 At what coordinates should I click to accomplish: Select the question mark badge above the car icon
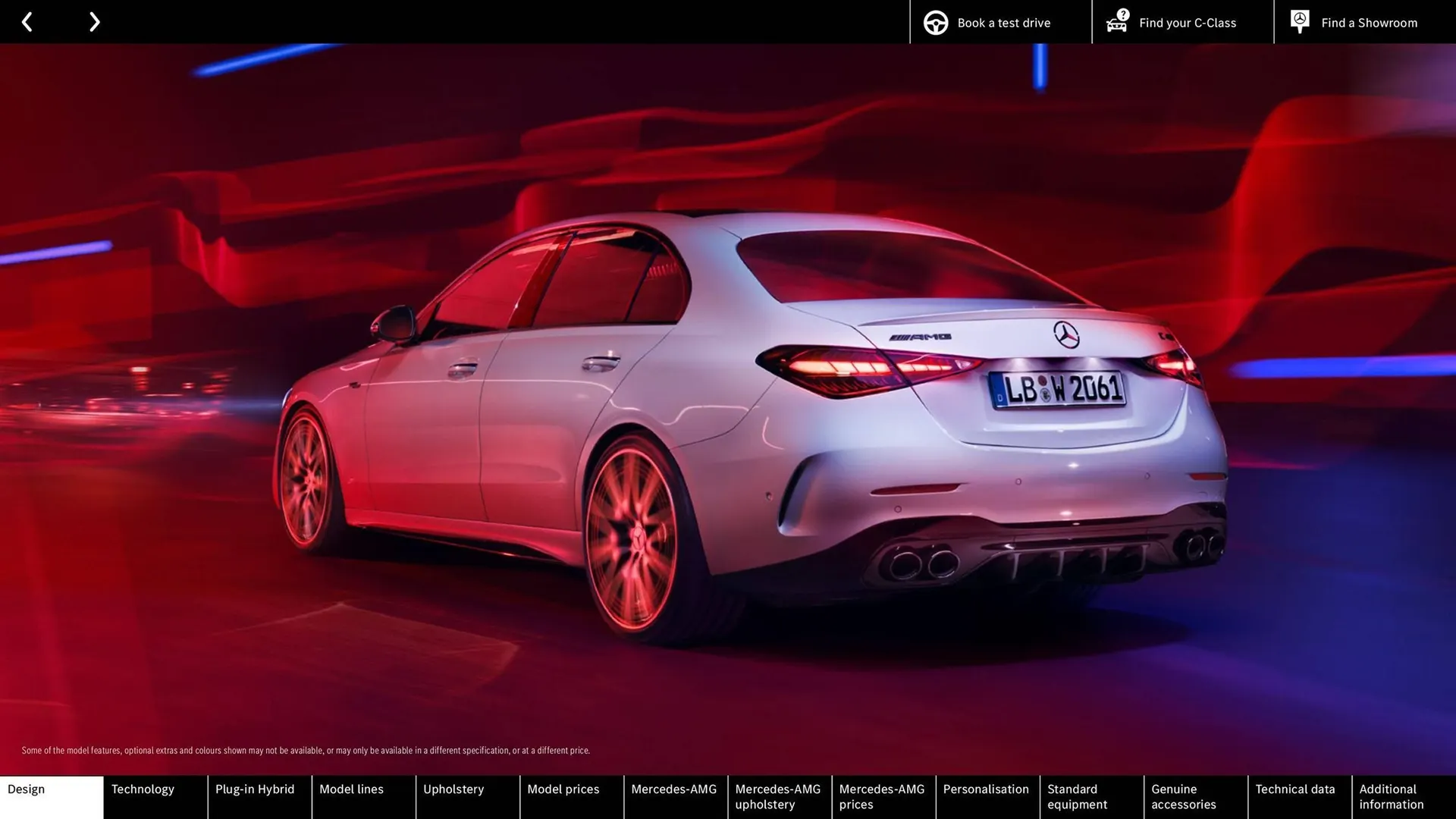1122,13
